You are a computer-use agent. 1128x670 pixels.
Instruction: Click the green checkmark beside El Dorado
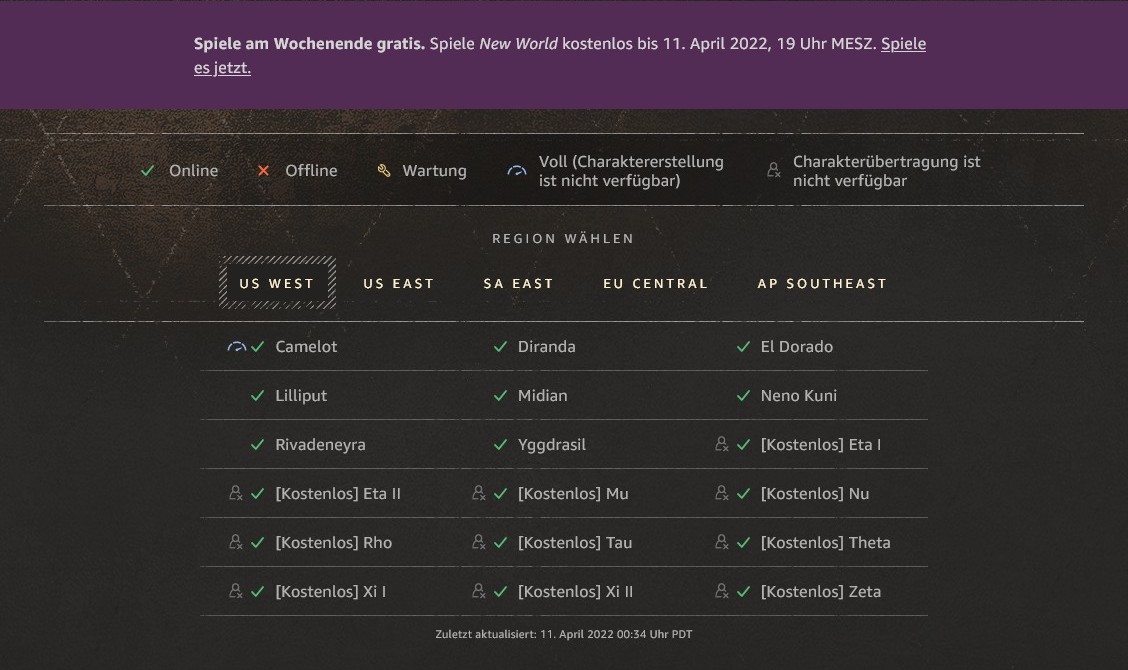(x=743, y=347)
